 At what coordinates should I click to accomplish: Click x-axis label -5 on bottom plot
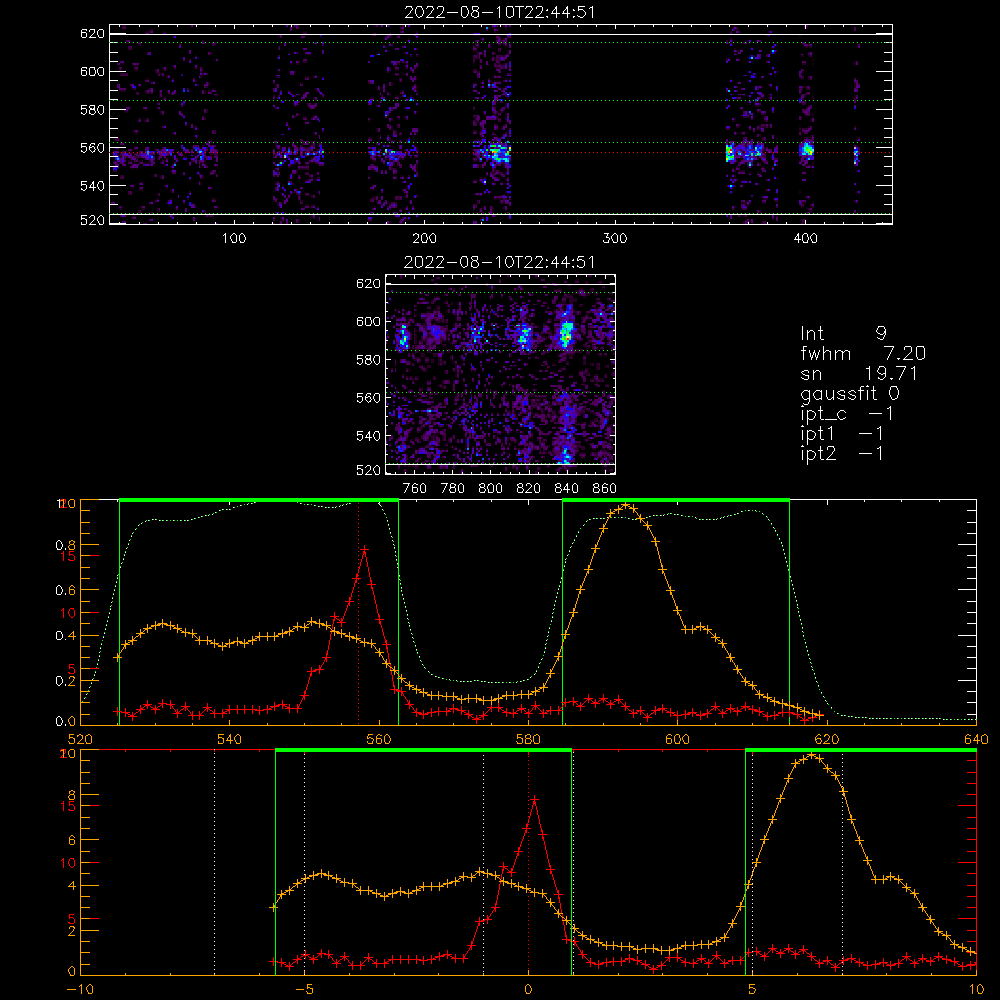[304, 989]
